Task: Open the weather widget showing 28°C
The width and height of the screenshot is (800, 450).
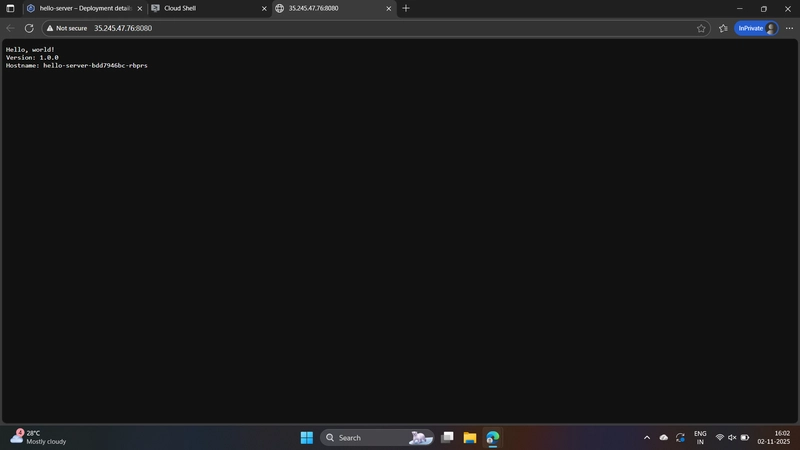Action: click(x=38, y=437)
